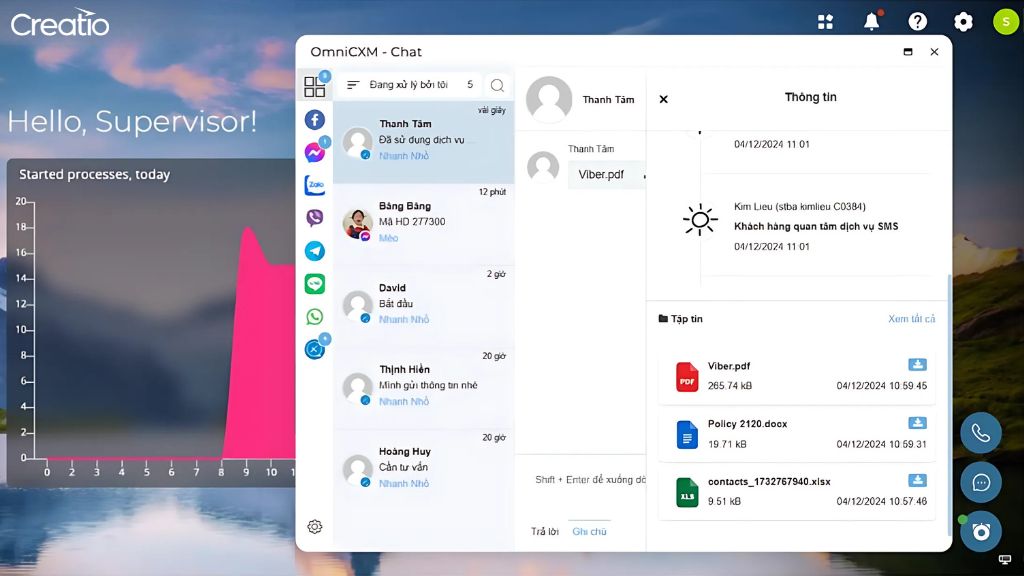
Task: Click the "Hello, Supervisor!" greeting
Action: 132,121
